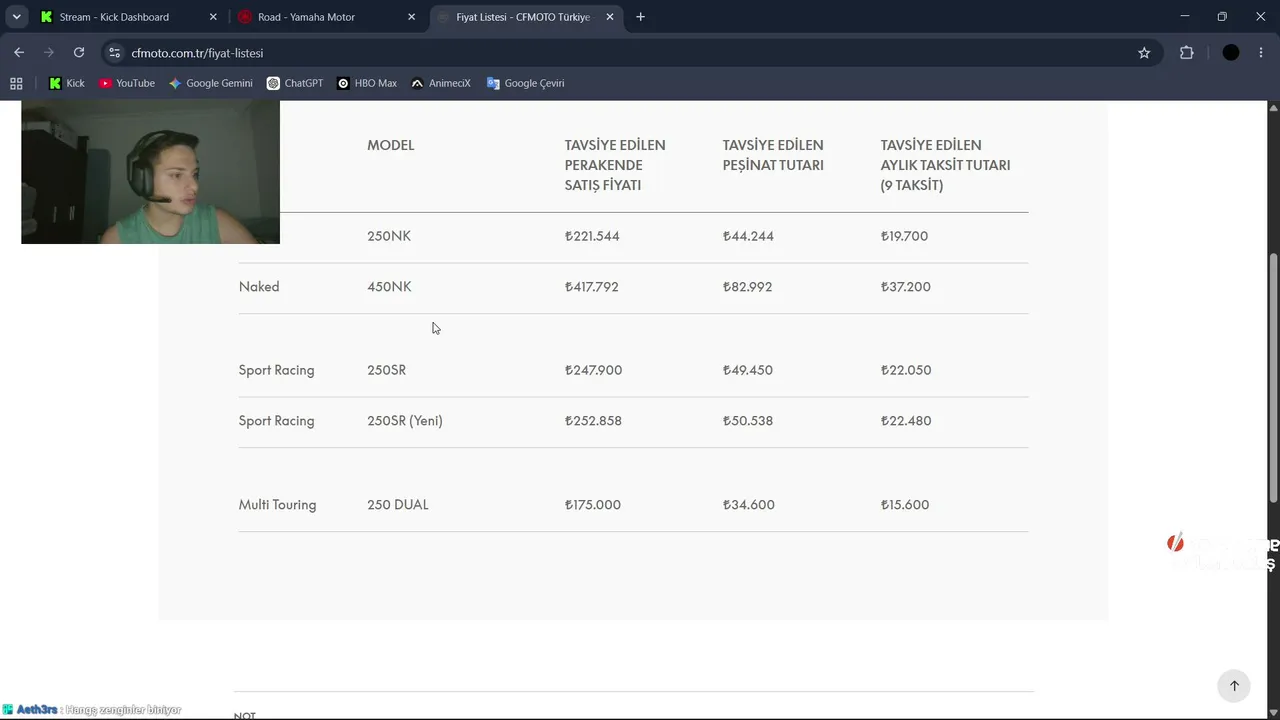
Task: Open the browser profile avatar
Action: pyautogui.click(x=1231, y=53)
